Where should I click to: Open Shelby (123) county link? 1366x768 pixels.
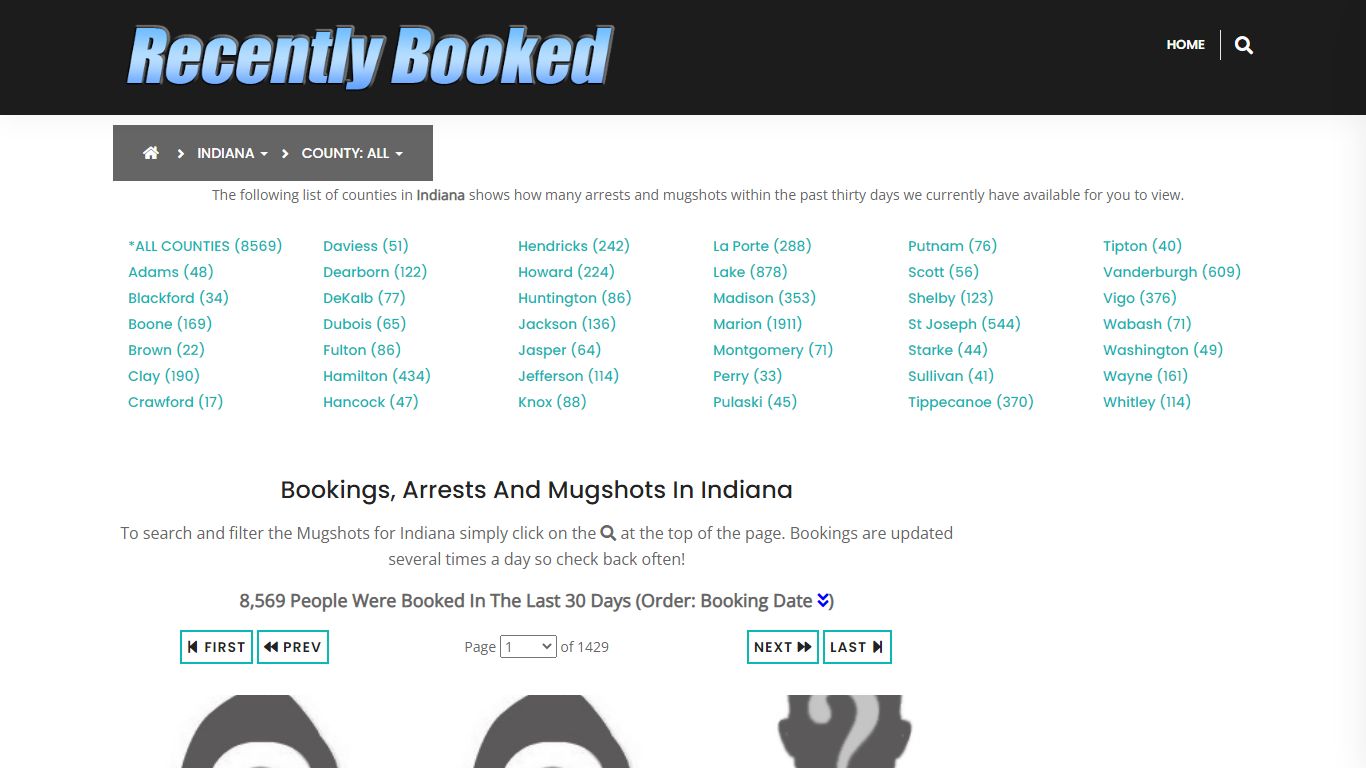pos(951,298)
